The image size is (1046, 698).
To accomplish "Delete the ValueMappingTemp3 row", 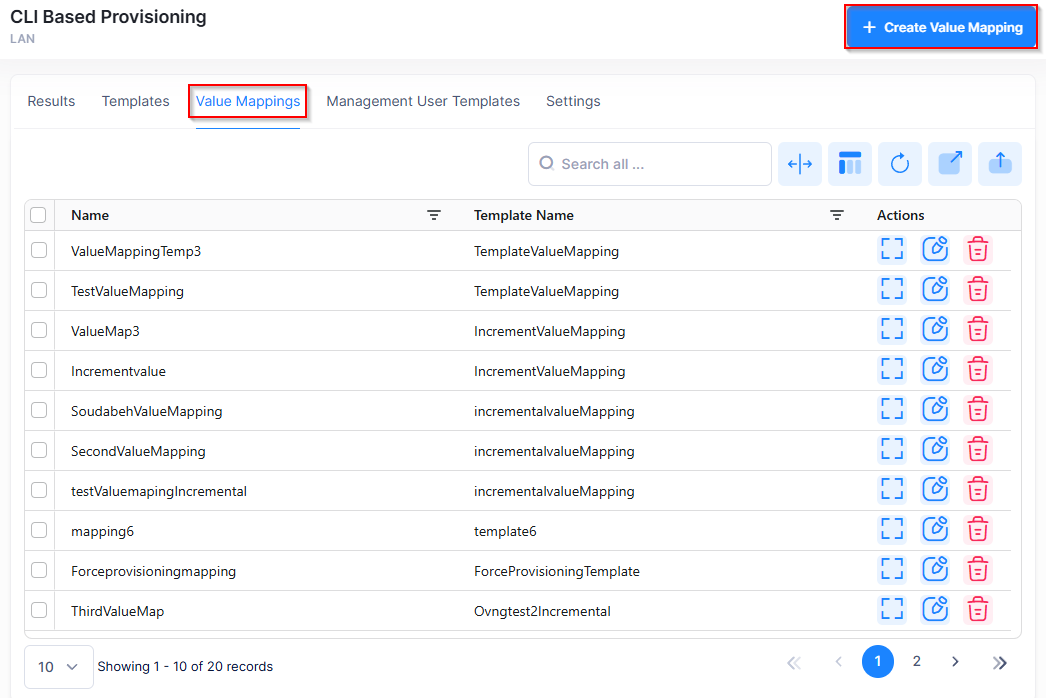I will (978, 250).
